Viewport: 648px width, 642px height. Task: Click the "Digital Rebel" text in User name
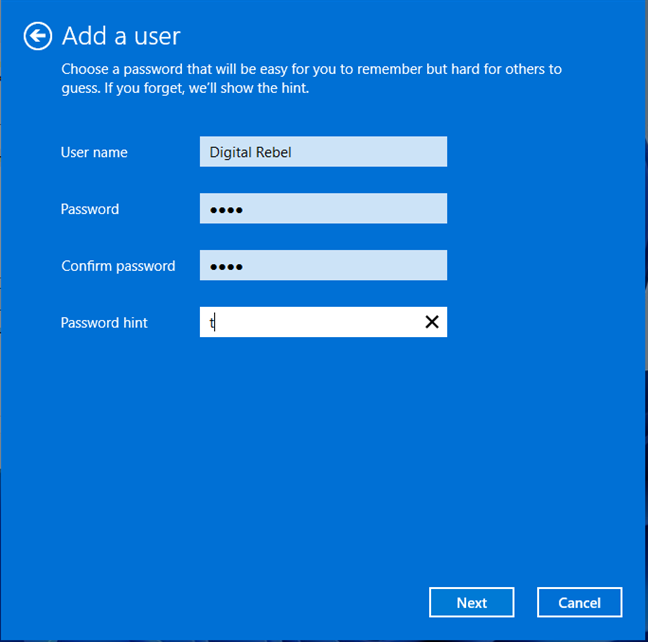(x=250, y=152)
